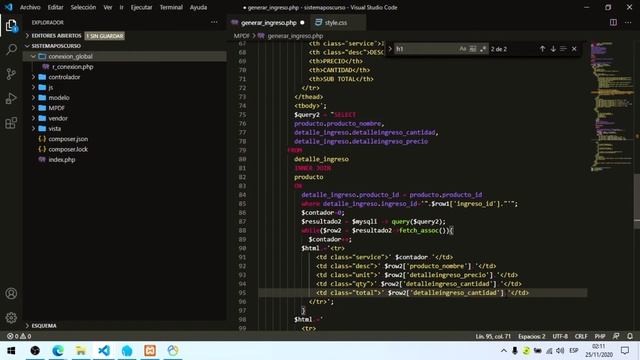Open the Terminal menu
The height and width of the screenshot is (360, 640).
171,7
